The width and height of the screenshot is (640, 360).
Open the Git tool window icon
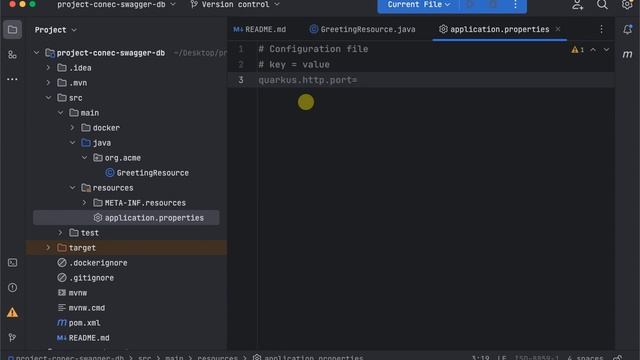click(12, 338)
